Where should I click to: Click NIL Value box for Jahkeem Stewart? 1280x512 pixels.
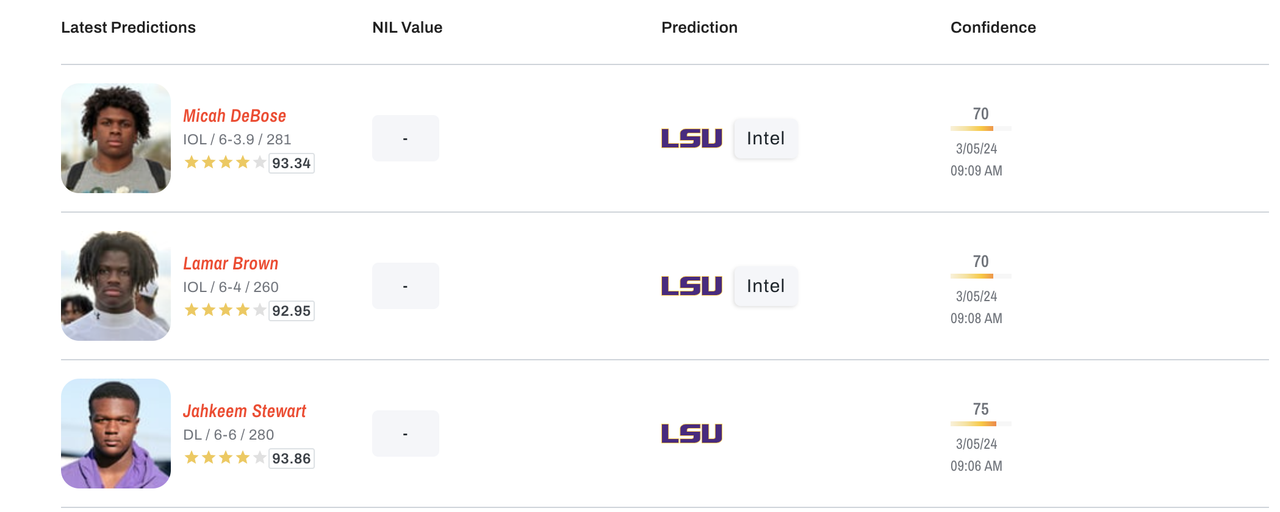(x=405, y=434)
